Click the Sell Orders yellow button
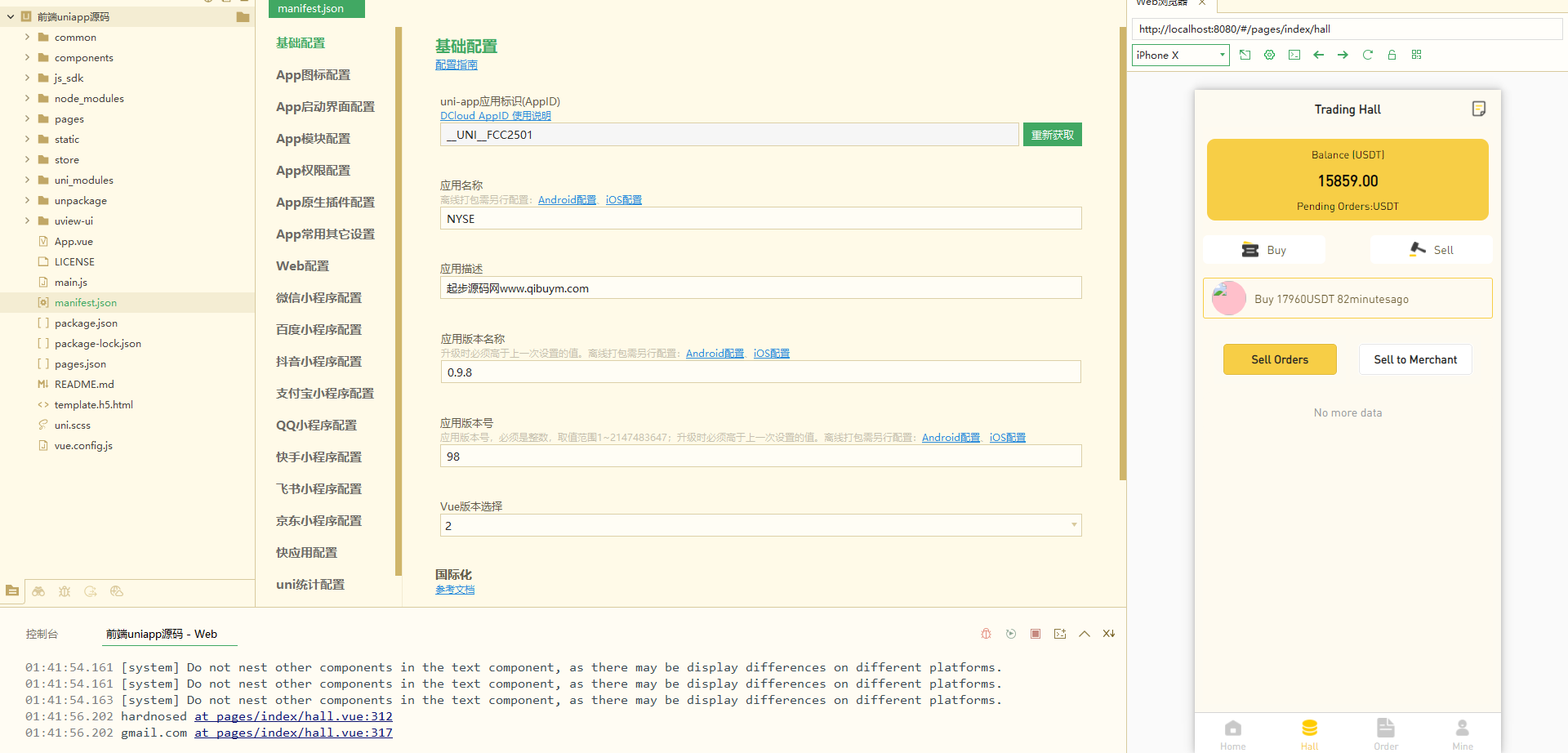This screenshot has height=753, width=1568. pyautogui.click(x=1279, y=359)
